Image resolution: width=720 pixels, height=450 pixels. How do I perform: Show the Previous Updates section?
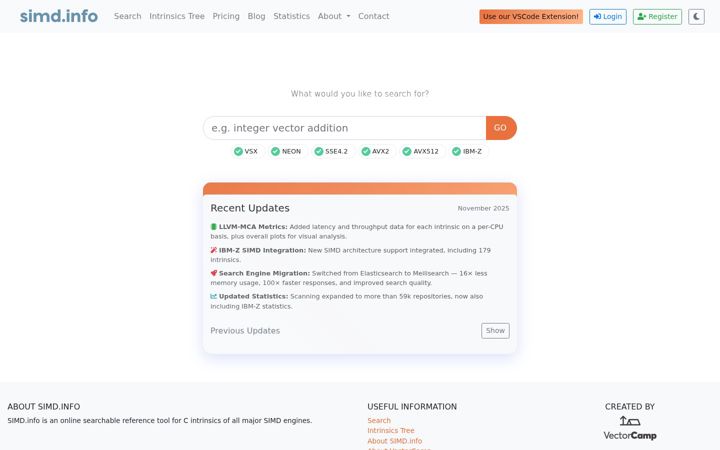pos(495,331)
